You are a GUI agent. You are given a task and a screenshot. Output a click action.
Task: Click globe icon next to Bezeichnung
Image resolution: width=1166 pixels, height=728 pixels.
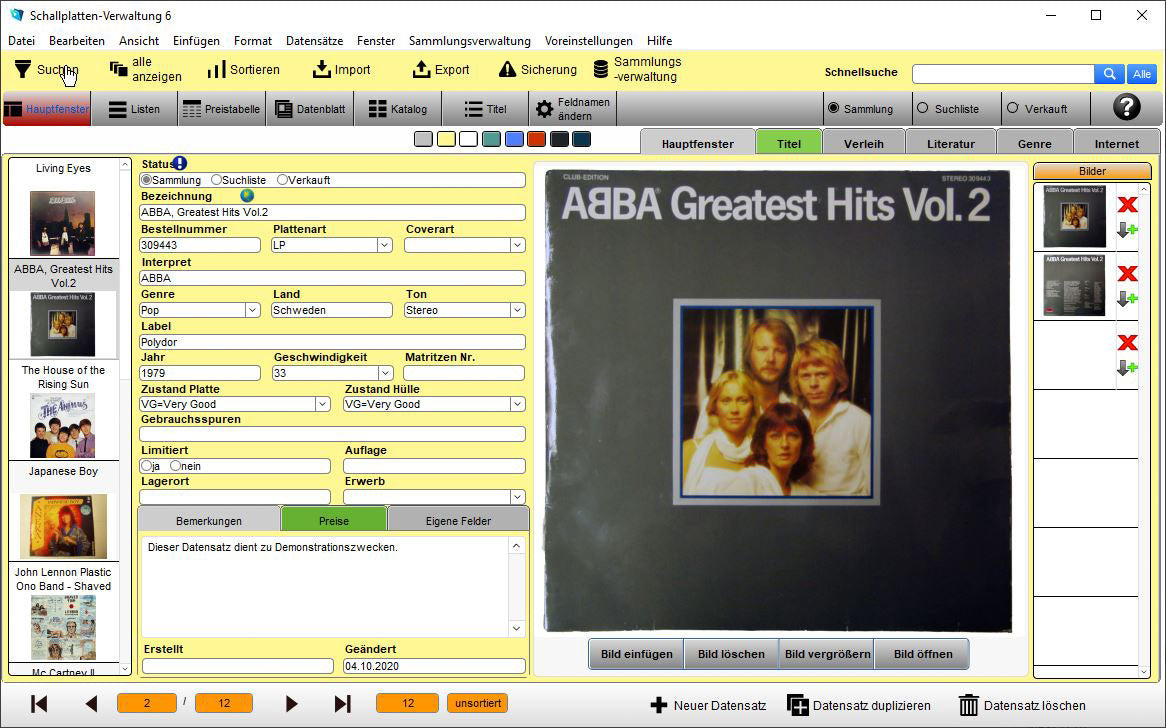click(247, 196)
